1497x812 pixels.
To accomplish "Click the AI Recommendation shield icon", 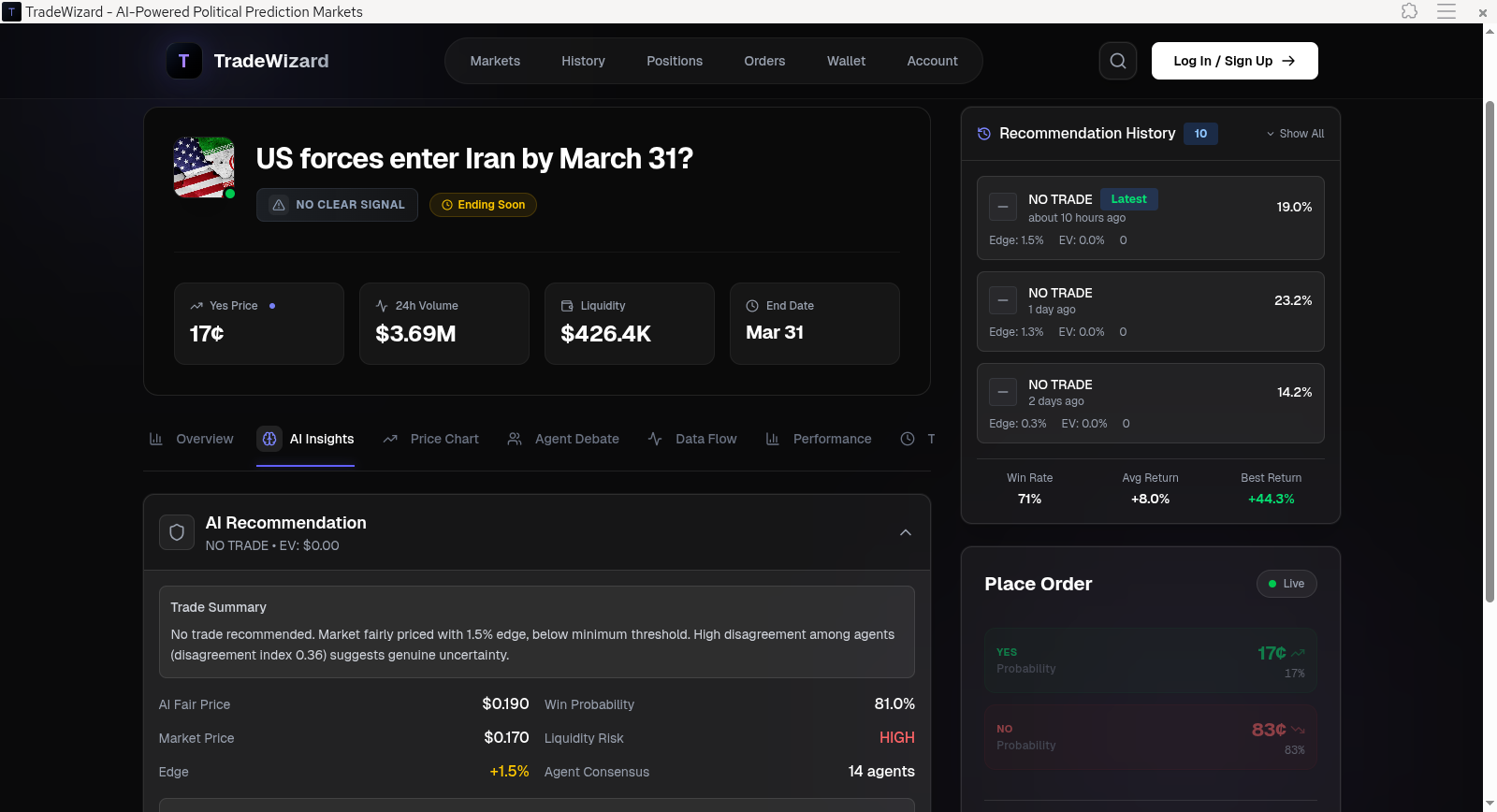I will [x=177, y=532].
